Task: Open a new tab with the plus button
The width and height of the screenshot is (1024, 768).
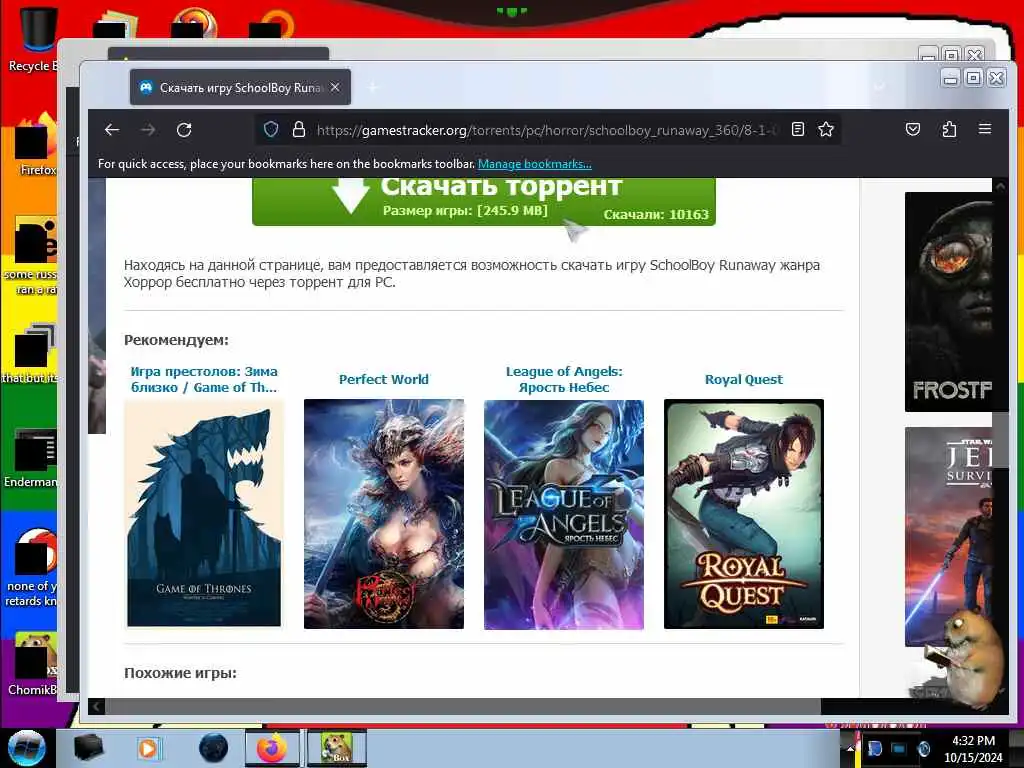Action: pyautogui.click(x=373, y=87)
